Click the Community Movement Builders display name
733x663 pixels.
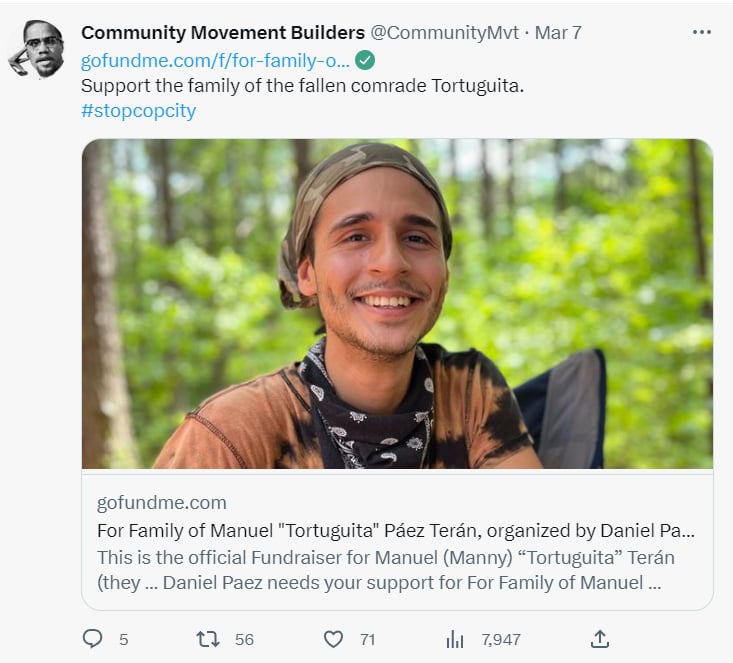223,33
